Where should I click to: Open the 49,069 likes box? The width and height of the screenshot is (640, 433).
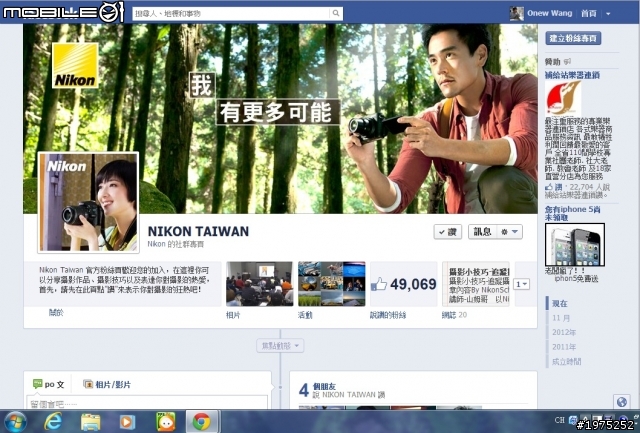pyautogui.click(x=404, y=284)
